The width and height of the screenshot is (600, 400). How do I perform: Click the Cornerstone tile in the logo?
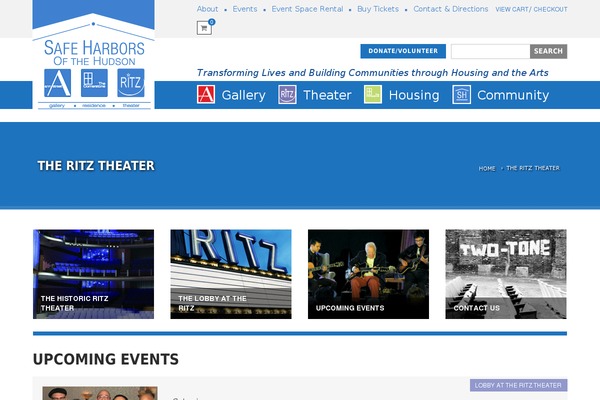click(94, 83)
